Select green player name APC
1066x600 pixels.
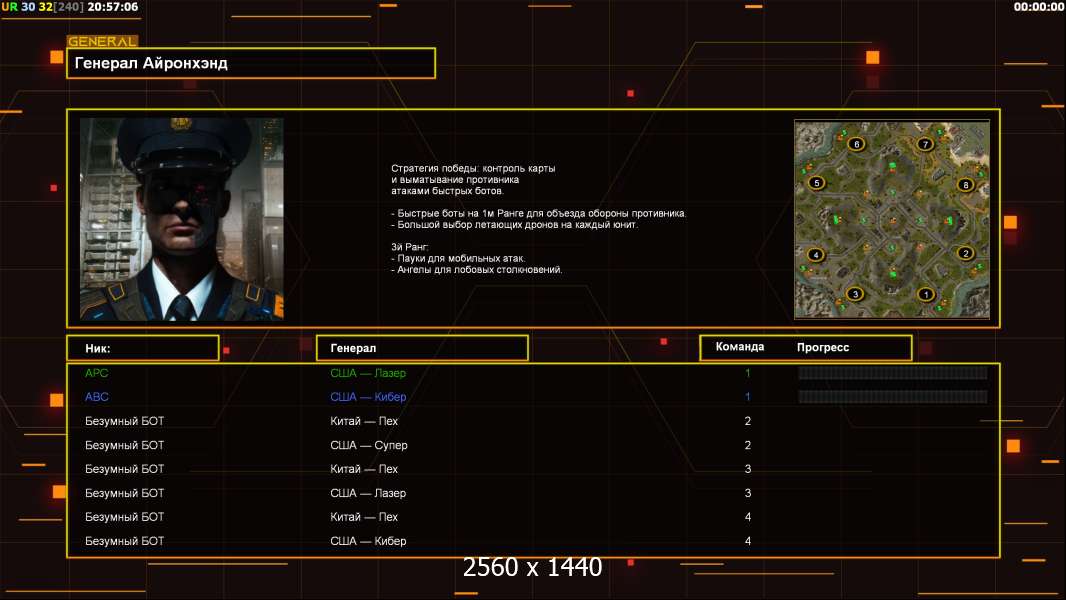coord(97,373)
